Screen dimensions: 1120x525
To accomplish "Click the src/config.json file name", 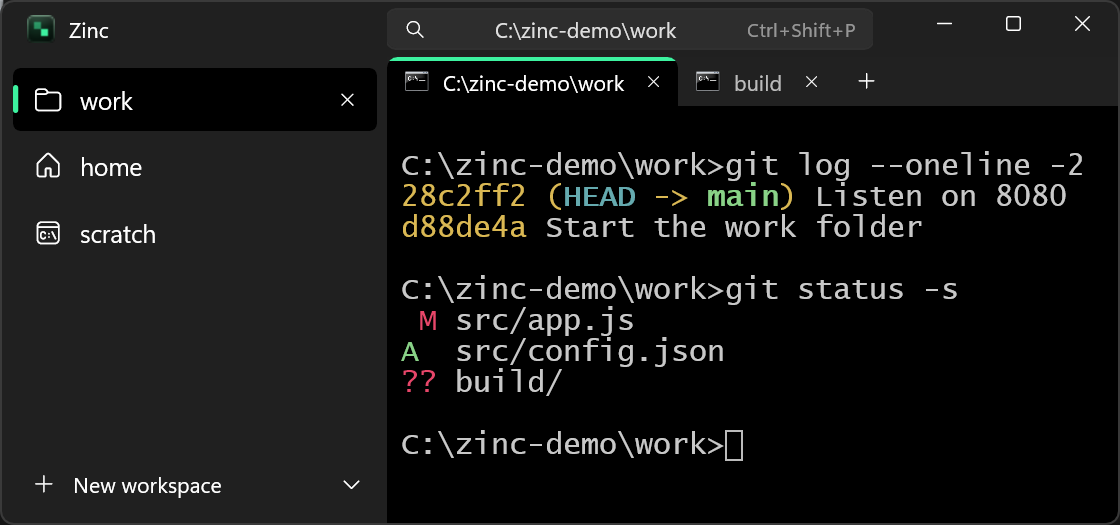I will coord(590,351).
